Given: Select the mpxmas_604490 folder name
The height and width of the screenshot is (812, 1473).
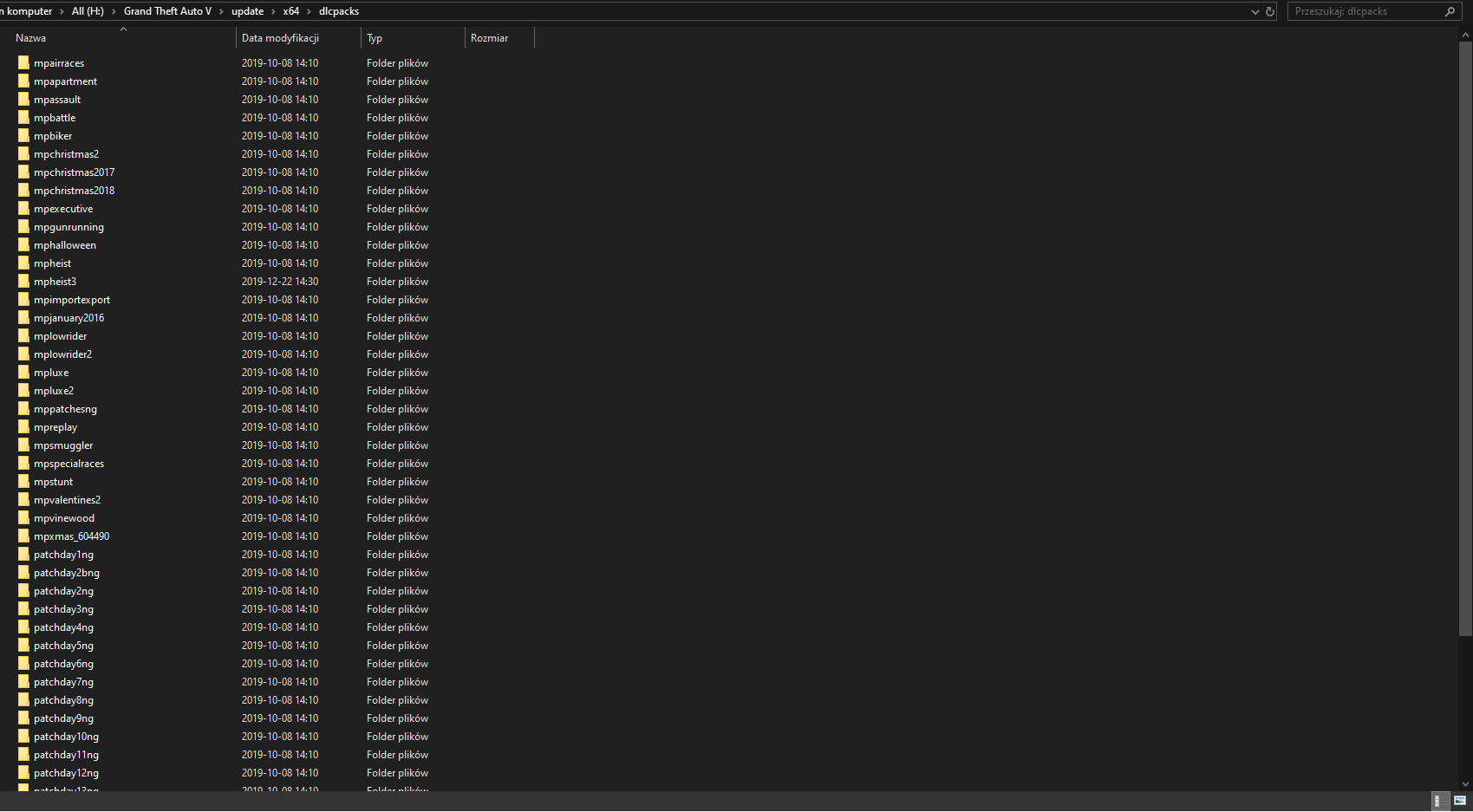Looking at the screenshot, I should pos(71,536).
